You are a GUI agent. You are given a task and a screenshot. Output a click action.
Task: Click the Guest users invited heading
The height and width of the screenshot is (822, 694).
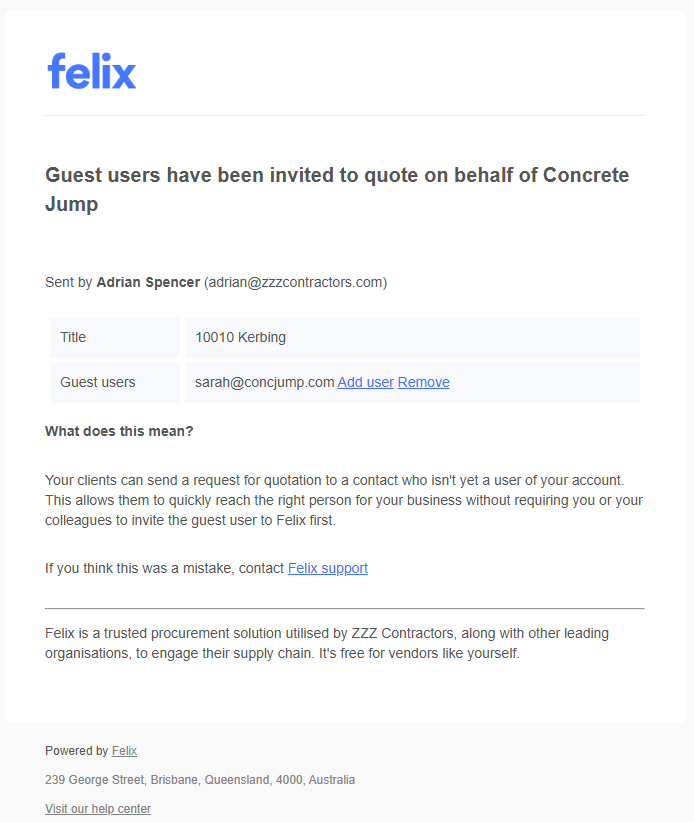tap(337, 189)
